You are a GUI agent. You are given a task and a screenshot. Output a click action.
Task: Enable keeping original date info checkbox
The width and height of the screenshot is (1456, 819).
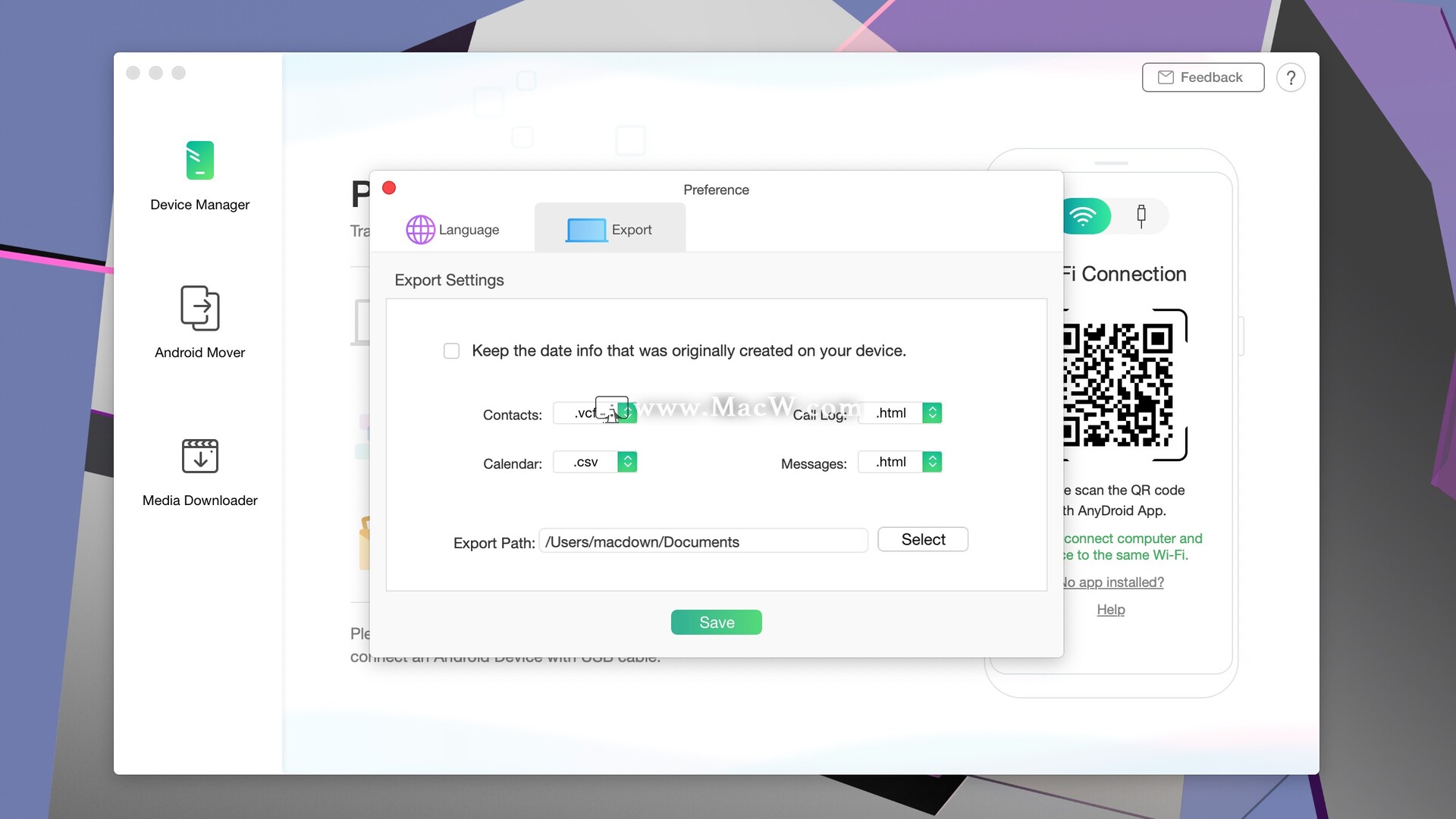pyautogui.click(x=451, y=351)
